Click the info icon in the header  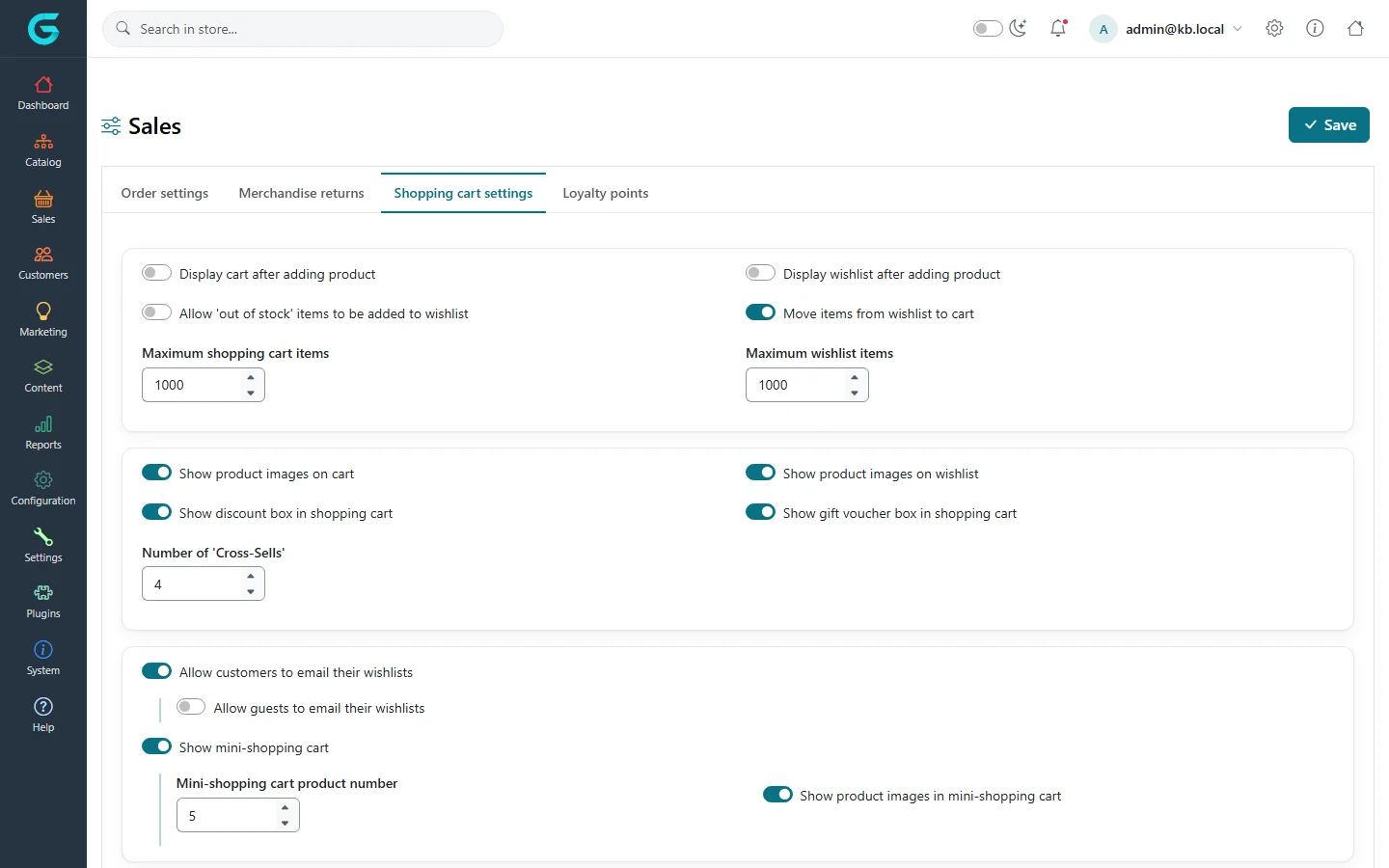click(1315, 29)
